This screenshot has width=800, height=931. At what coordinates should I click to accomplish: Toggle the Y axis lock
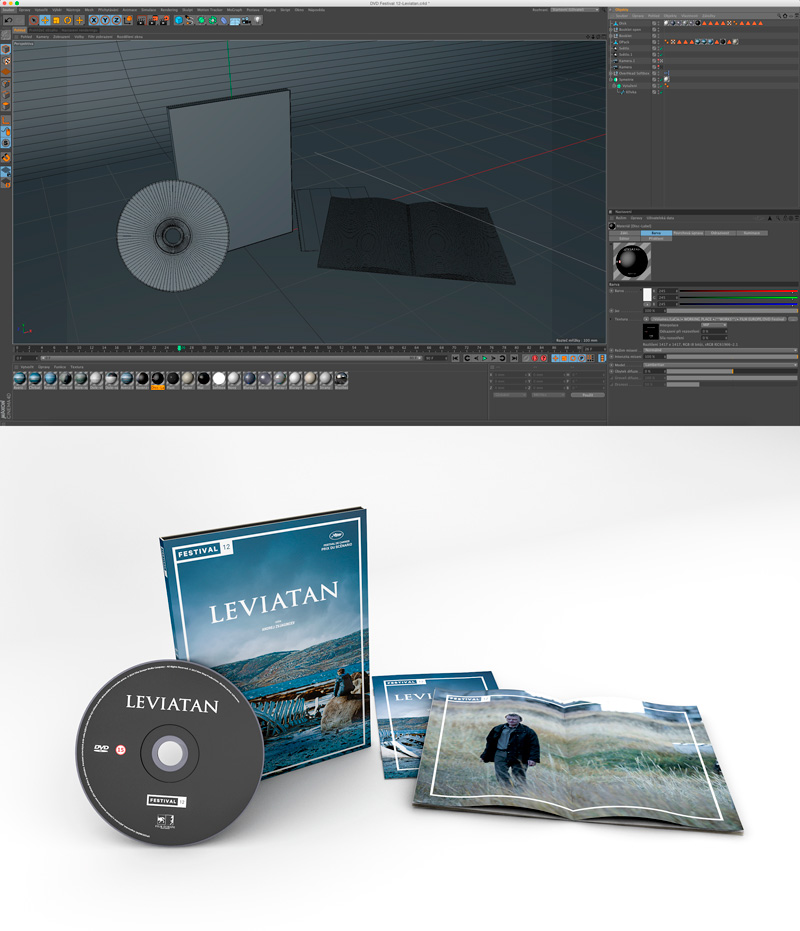105,20
